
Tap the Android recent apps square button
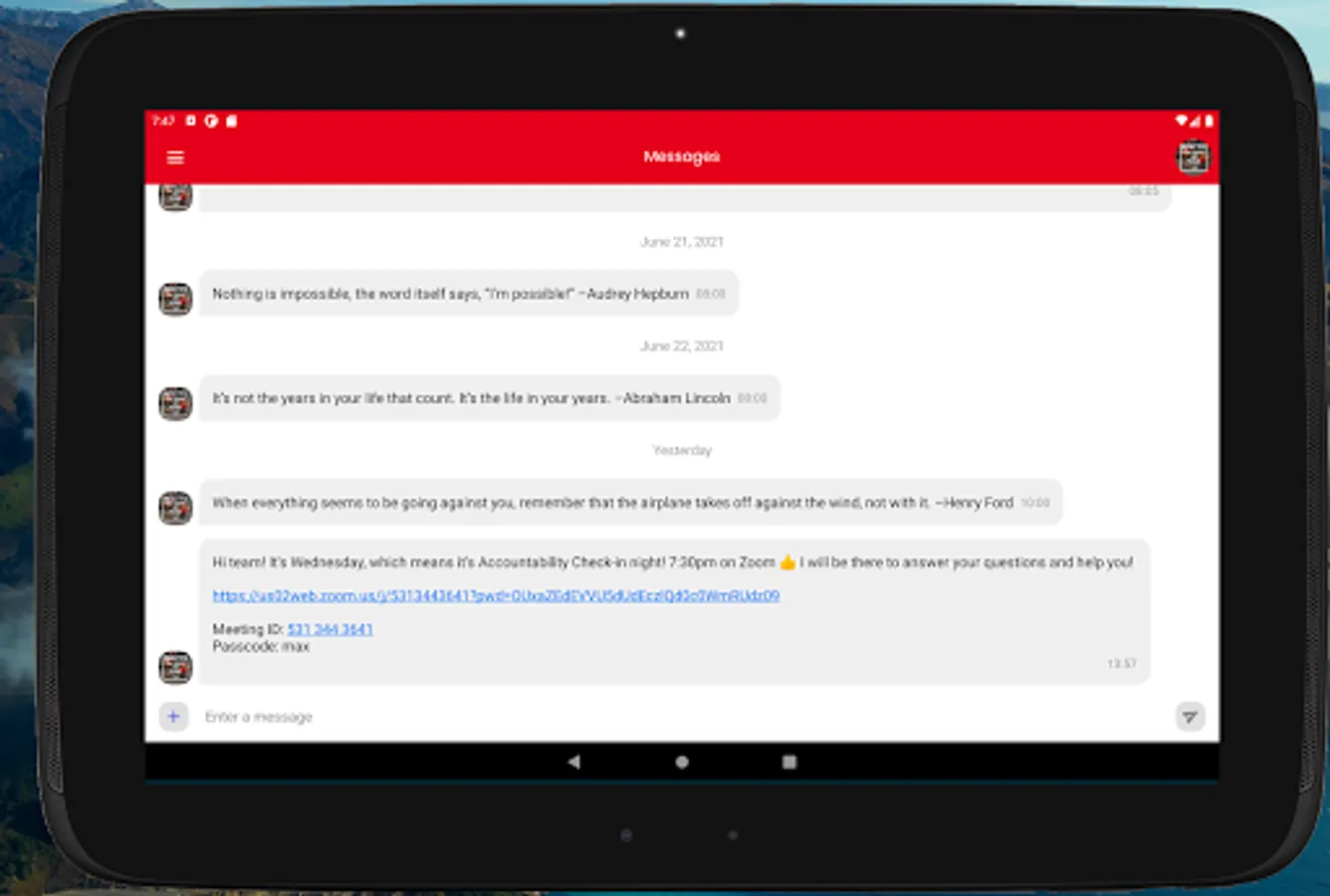(x=789, y=762)
